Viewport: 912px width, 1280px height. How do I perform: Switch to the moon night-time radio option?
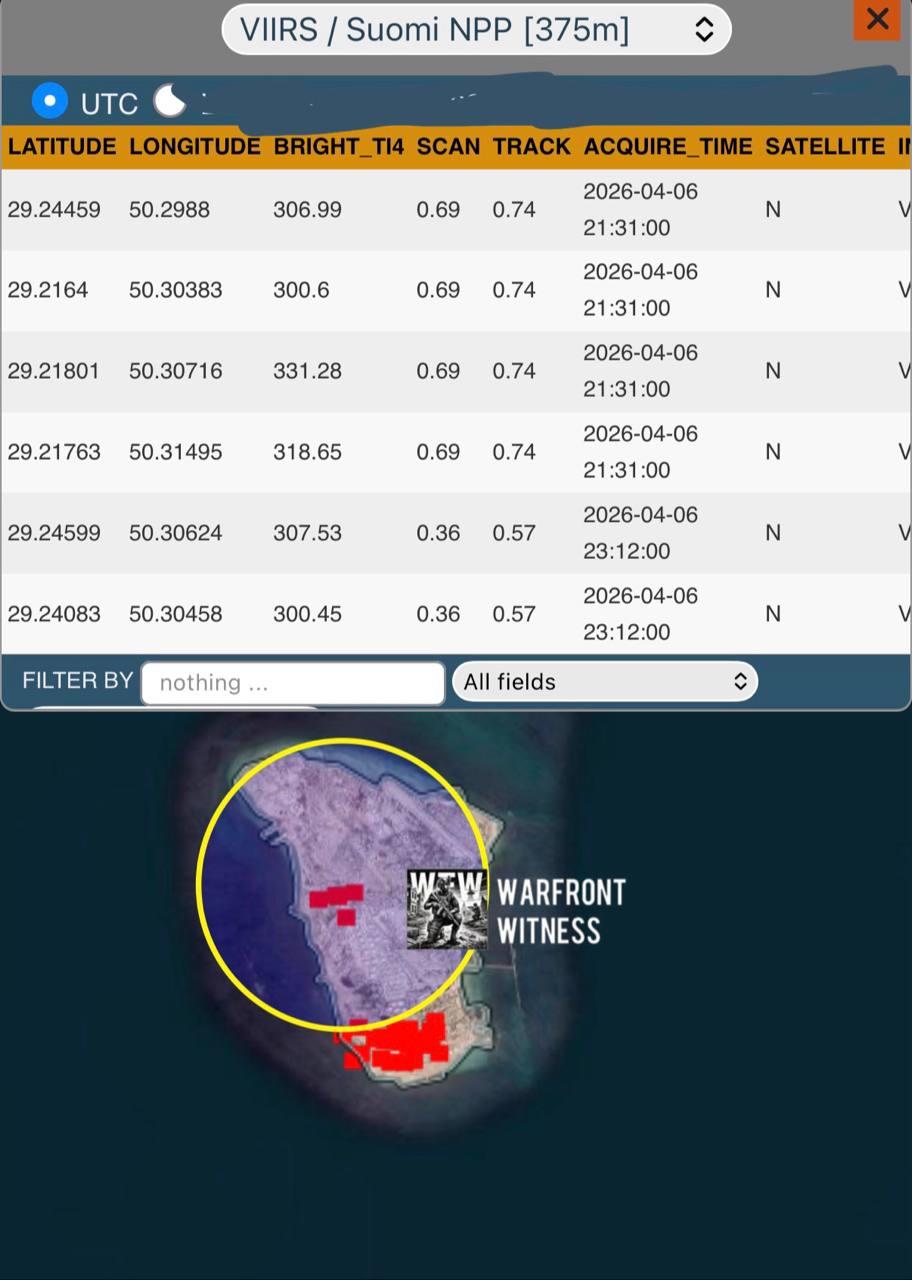pos(170,101)
